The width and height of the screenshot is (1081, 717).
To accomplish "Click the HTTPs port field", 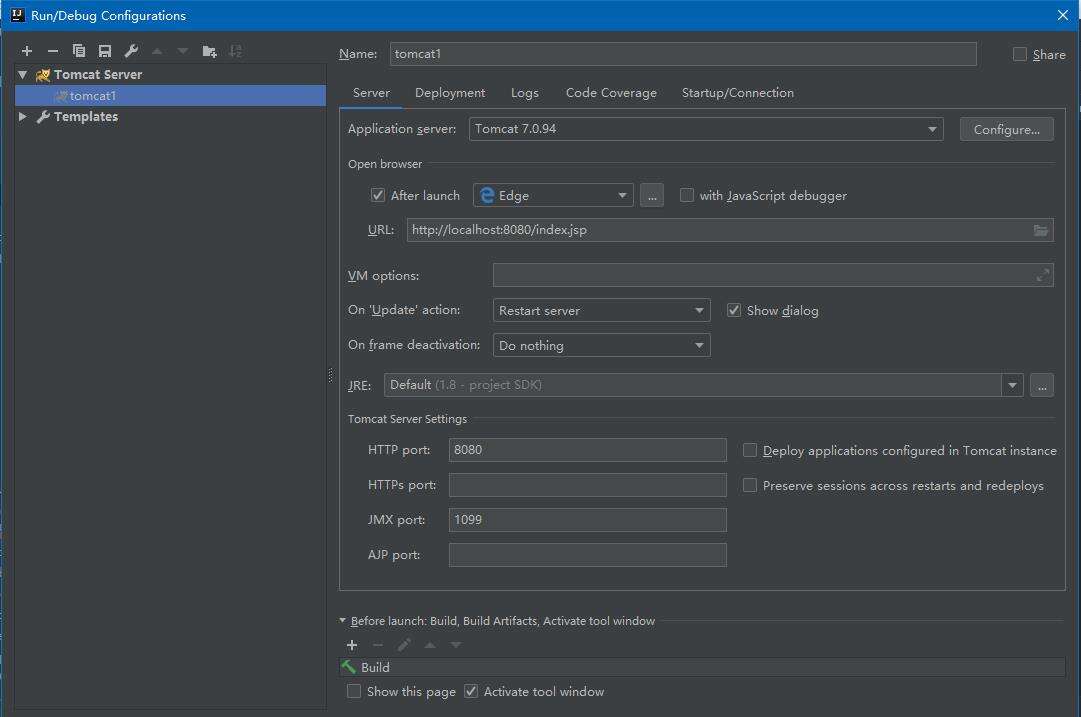I will (x=587, y=485).
